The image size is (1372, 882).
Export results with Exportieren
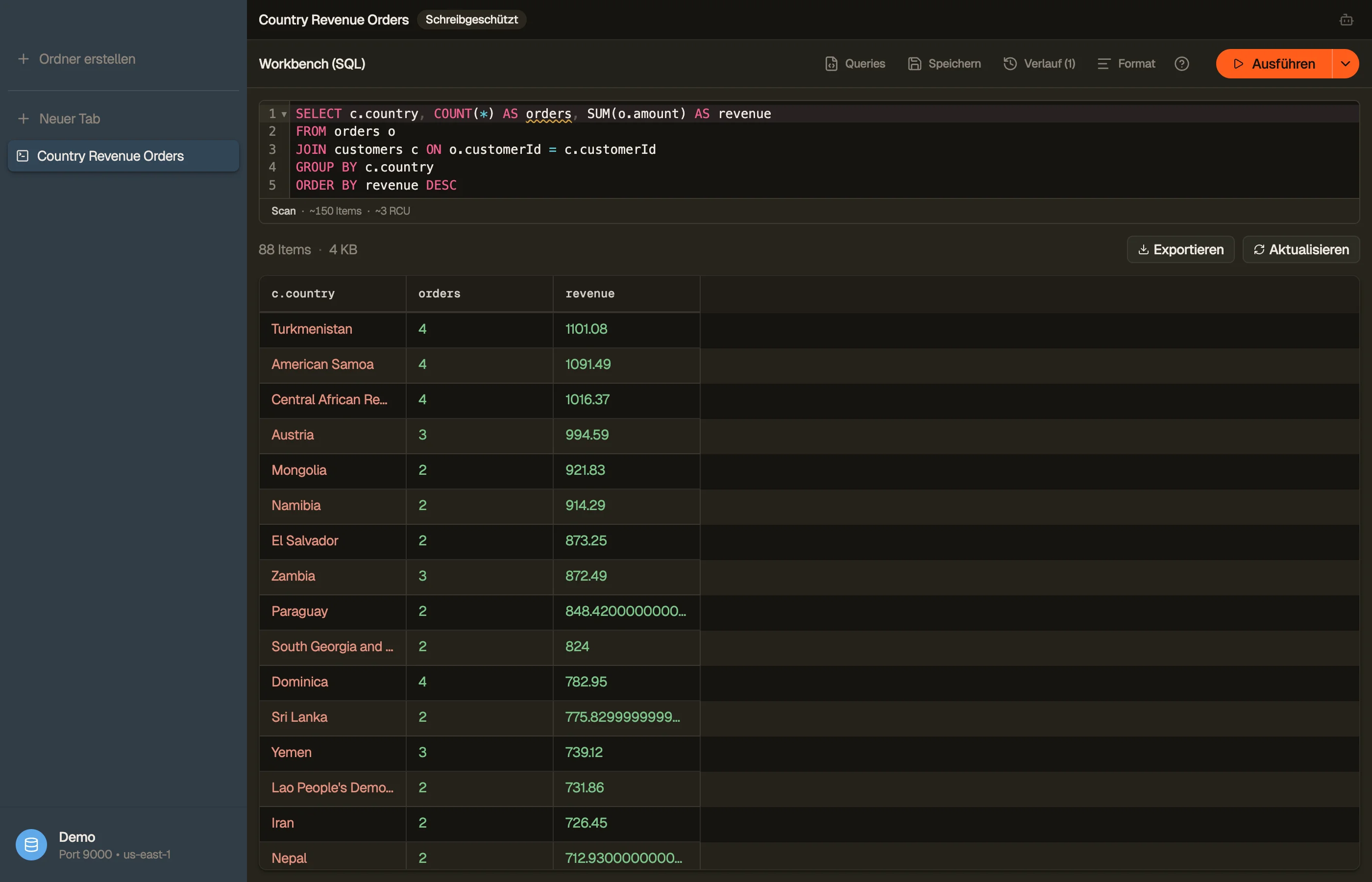click(1181, 250)
